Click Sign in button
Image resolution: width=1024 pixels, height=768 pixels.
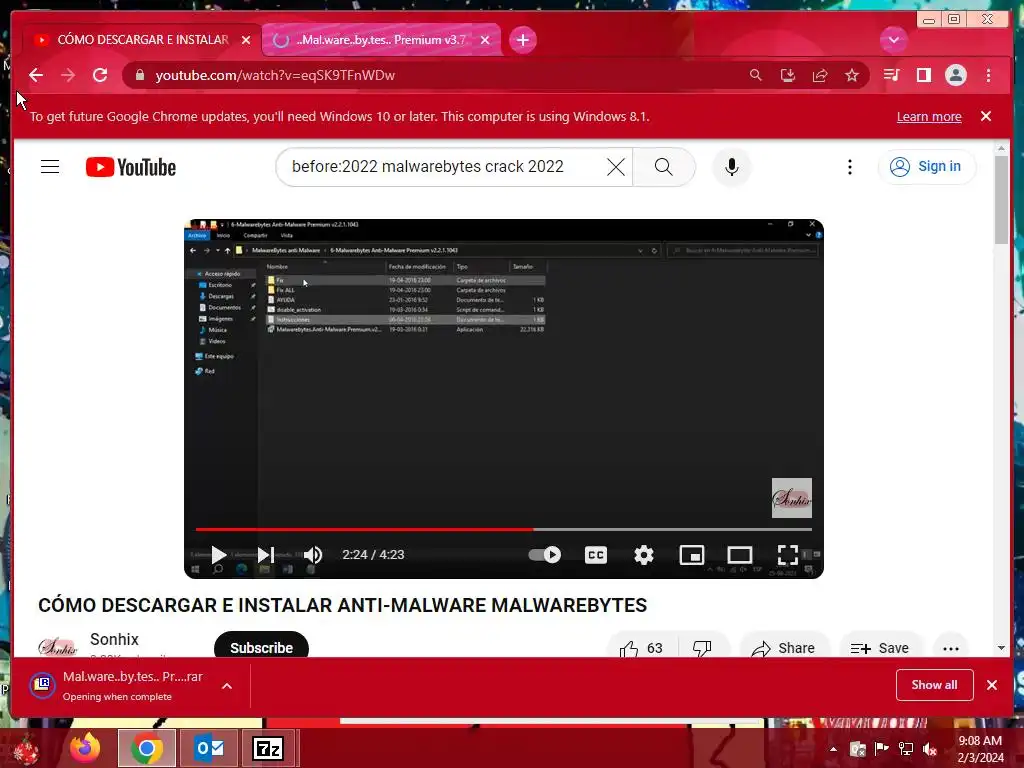coord(927,167)
